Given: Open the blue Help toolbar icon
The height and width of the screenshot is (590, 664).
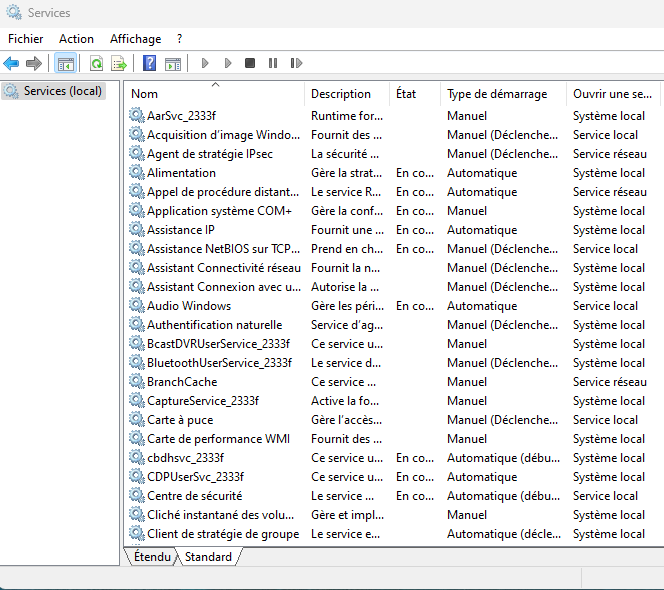Looking at the screenshot, I should [x=149, y=64].
